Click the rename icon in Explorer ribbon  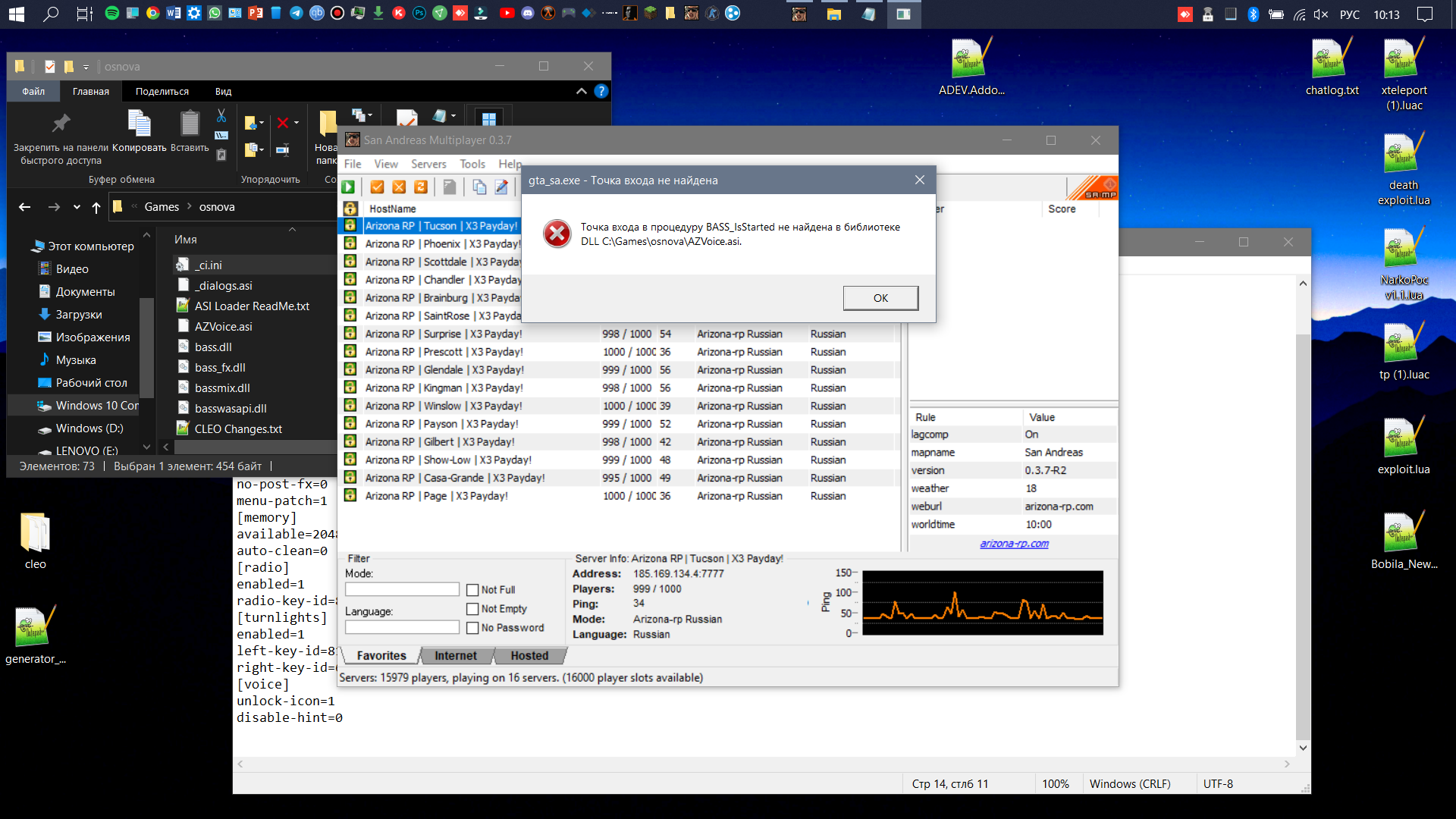[x=283, y=149]
